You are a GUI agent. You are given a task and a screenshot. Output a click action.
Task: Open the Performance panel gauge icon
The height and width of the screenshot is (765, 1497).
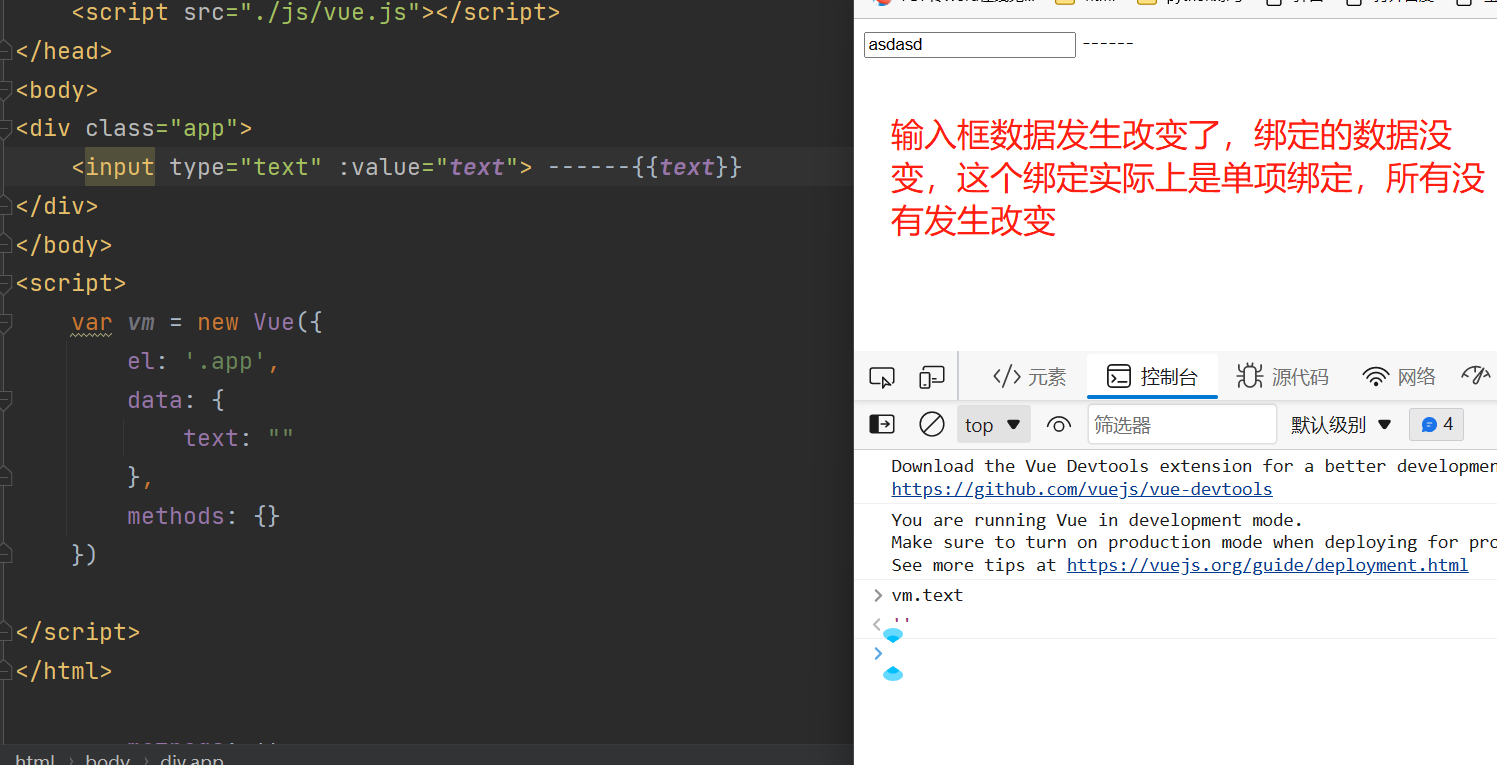point(1475,376)
